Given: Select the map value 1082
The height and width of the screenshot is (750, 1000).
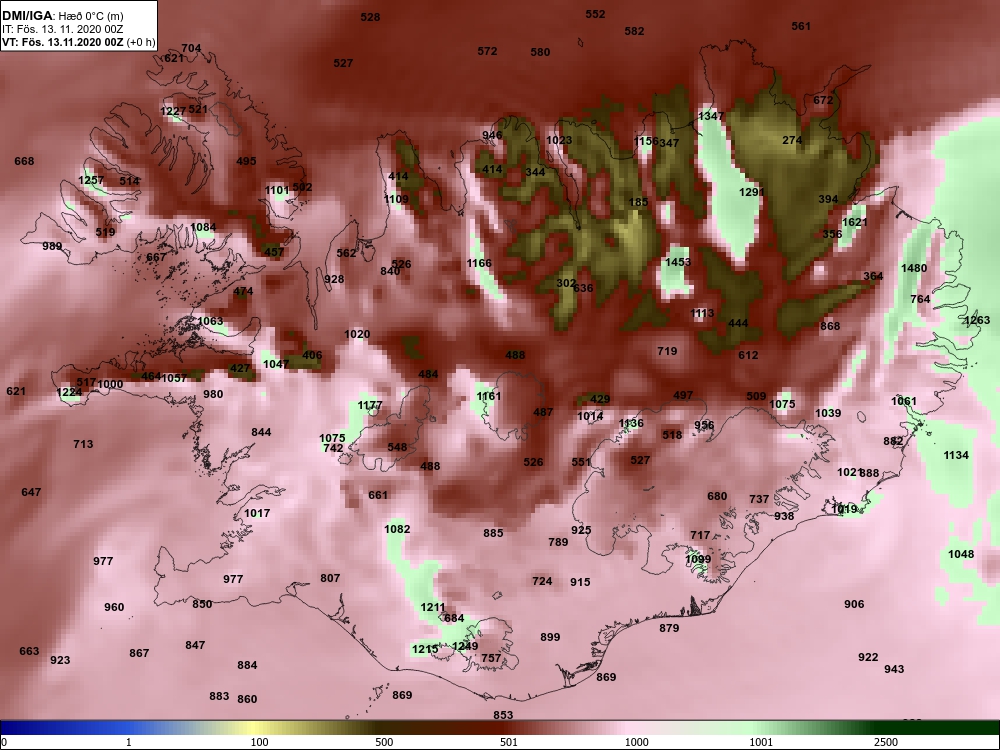Looking at the screenshot, I should pos(397,529).
